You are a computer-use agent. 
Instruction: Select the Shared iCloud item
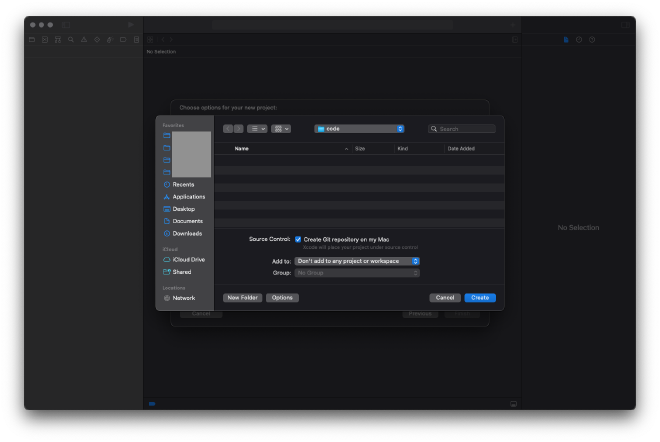click(x=181, y=272)
